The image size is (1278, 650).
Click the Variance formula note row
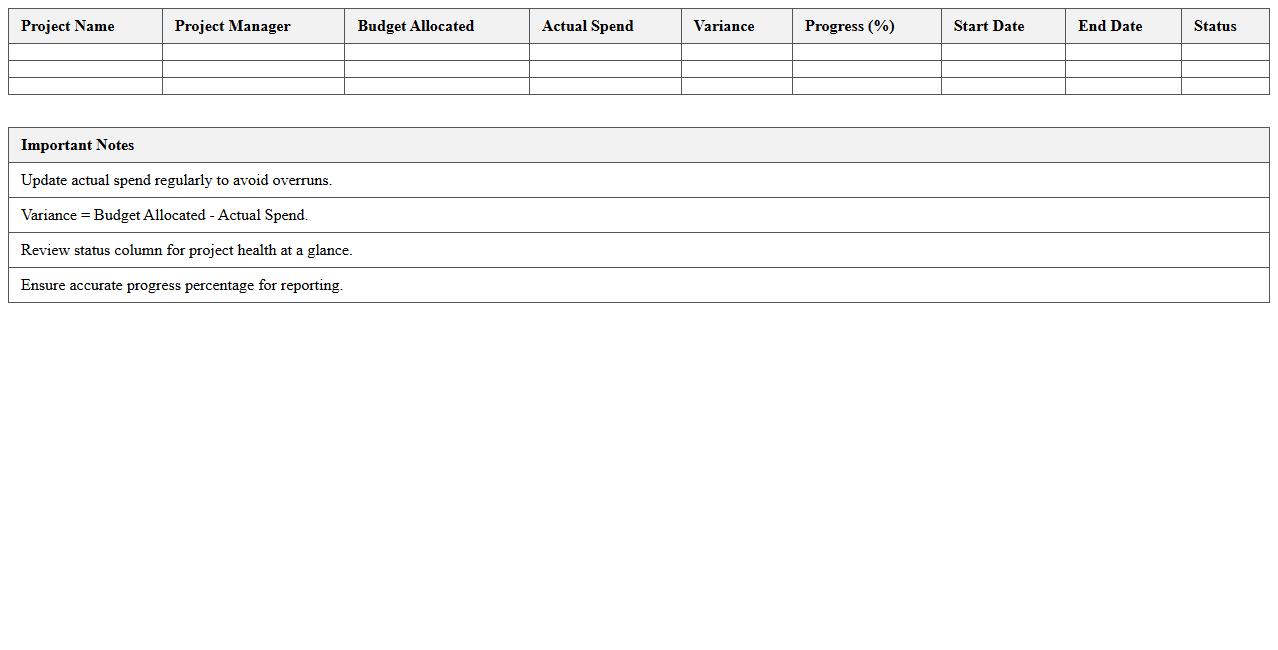pyautogui.click(x=638, y=215)
